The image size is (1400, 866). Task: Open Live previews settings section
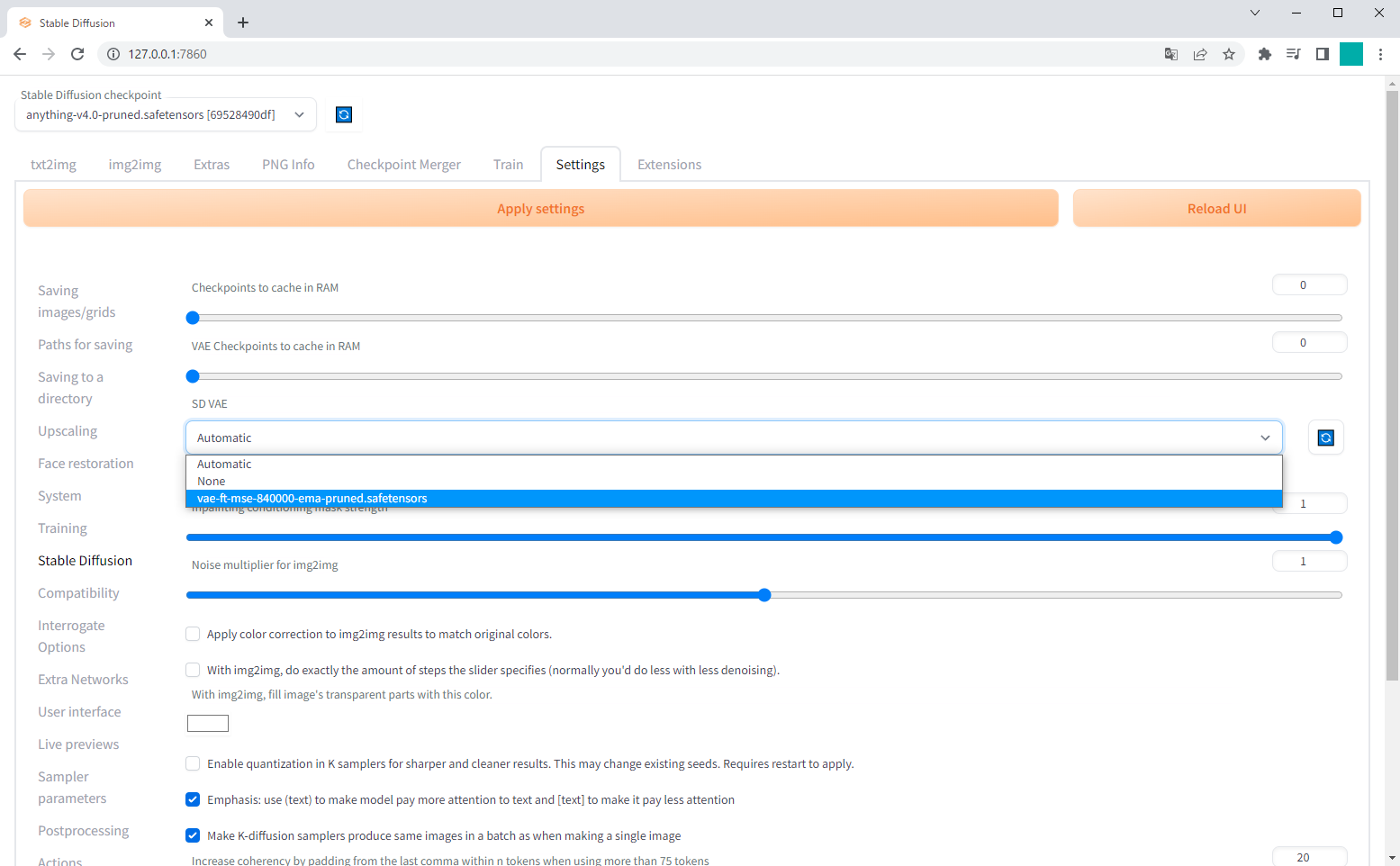click(x=78, y=744)
